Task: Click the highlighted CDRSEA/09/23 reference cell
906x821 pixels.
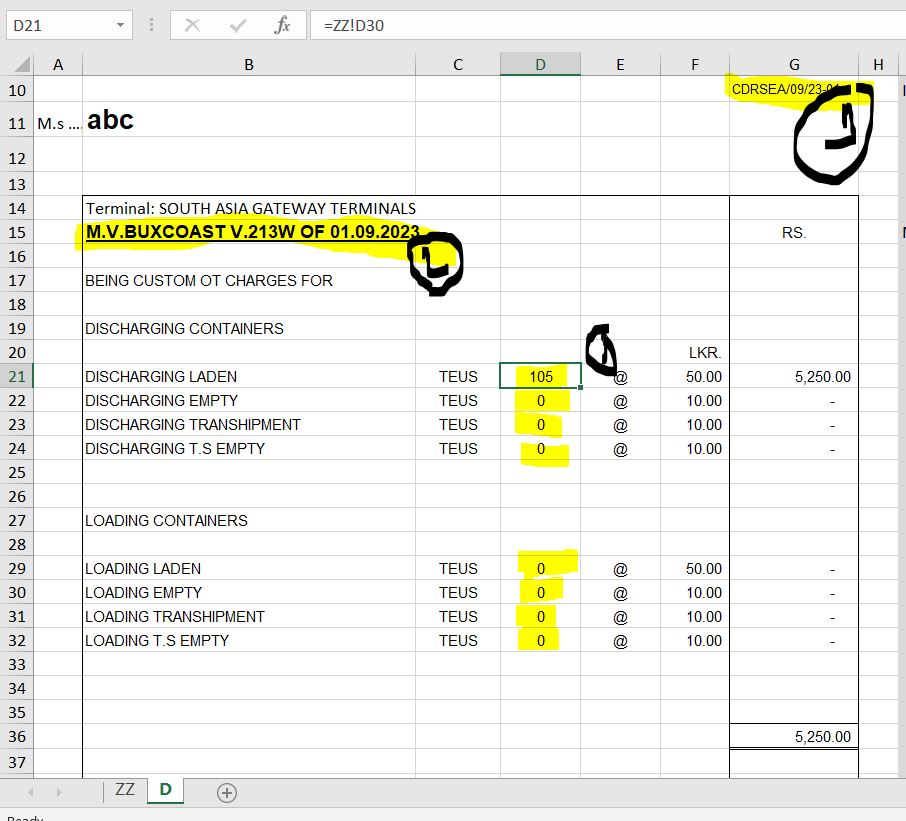Action: [x=794, y=90]
